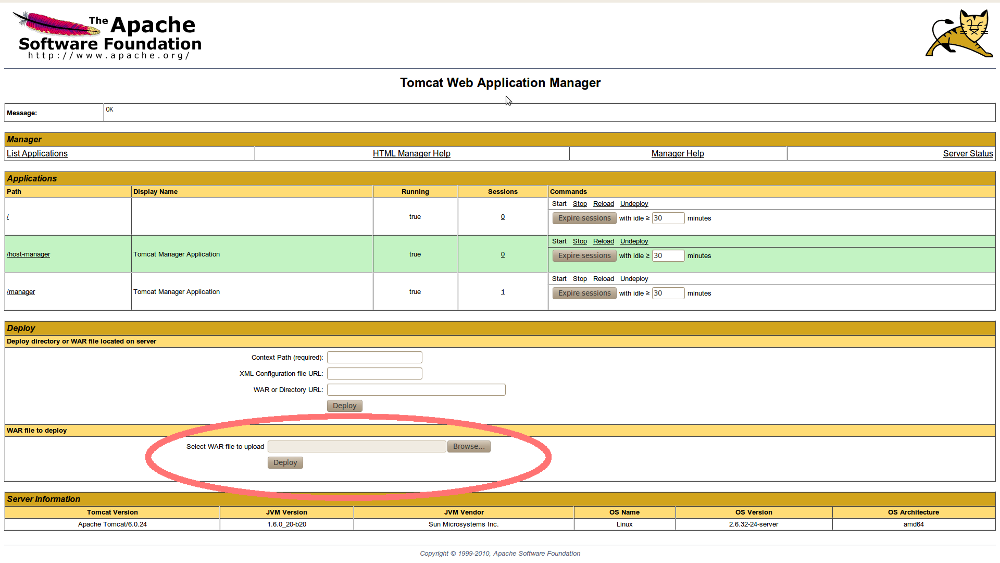Click the 'Sun Microsystems Inc.' vendor cell
Image resolution: width=1000 pixels, height=563 pixels.
click(464, 525)
